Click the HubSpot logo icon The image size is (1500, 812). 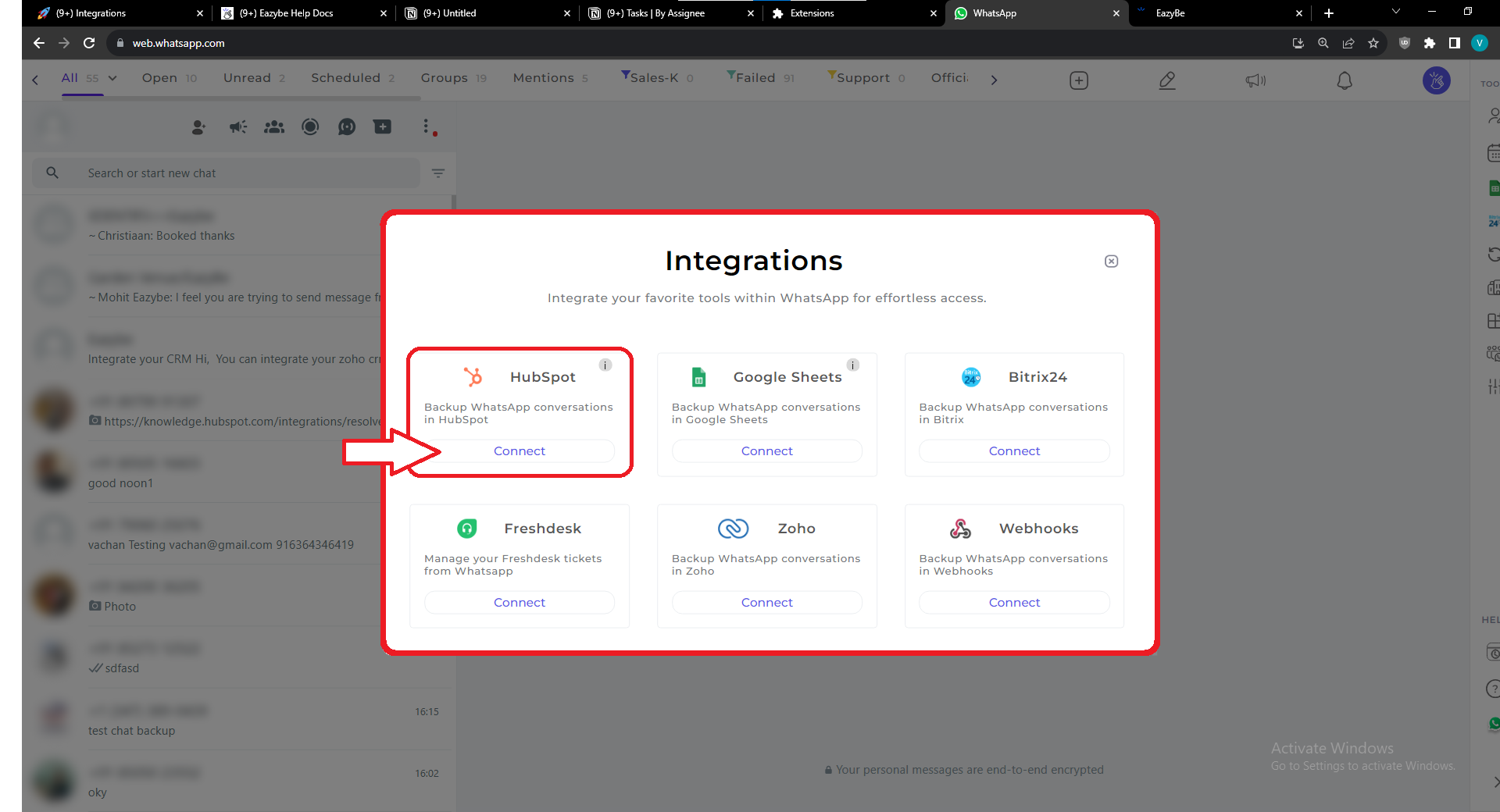pos(473,377)
